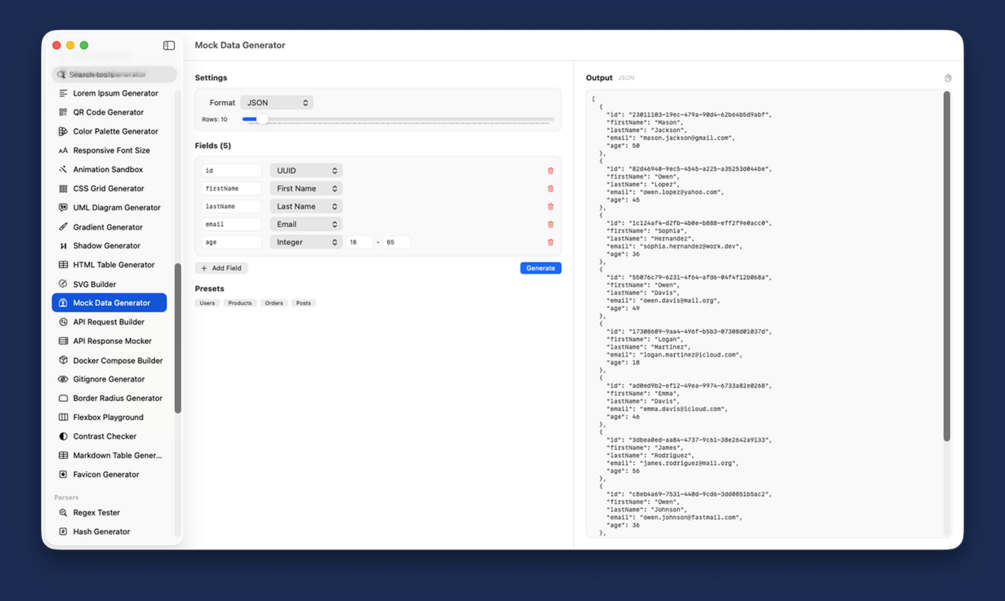
Task: Click the Contrast Checker half-circle icon
Action: pyautogui.click(x=63, y=436)
